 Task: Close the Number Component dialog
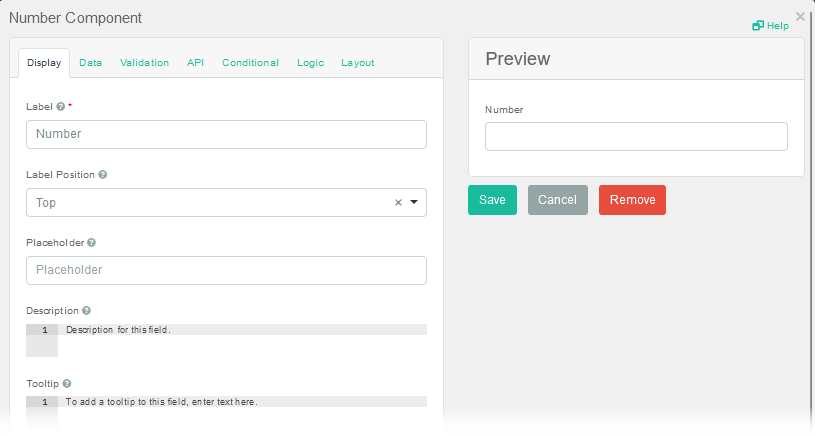pos(800,16)
